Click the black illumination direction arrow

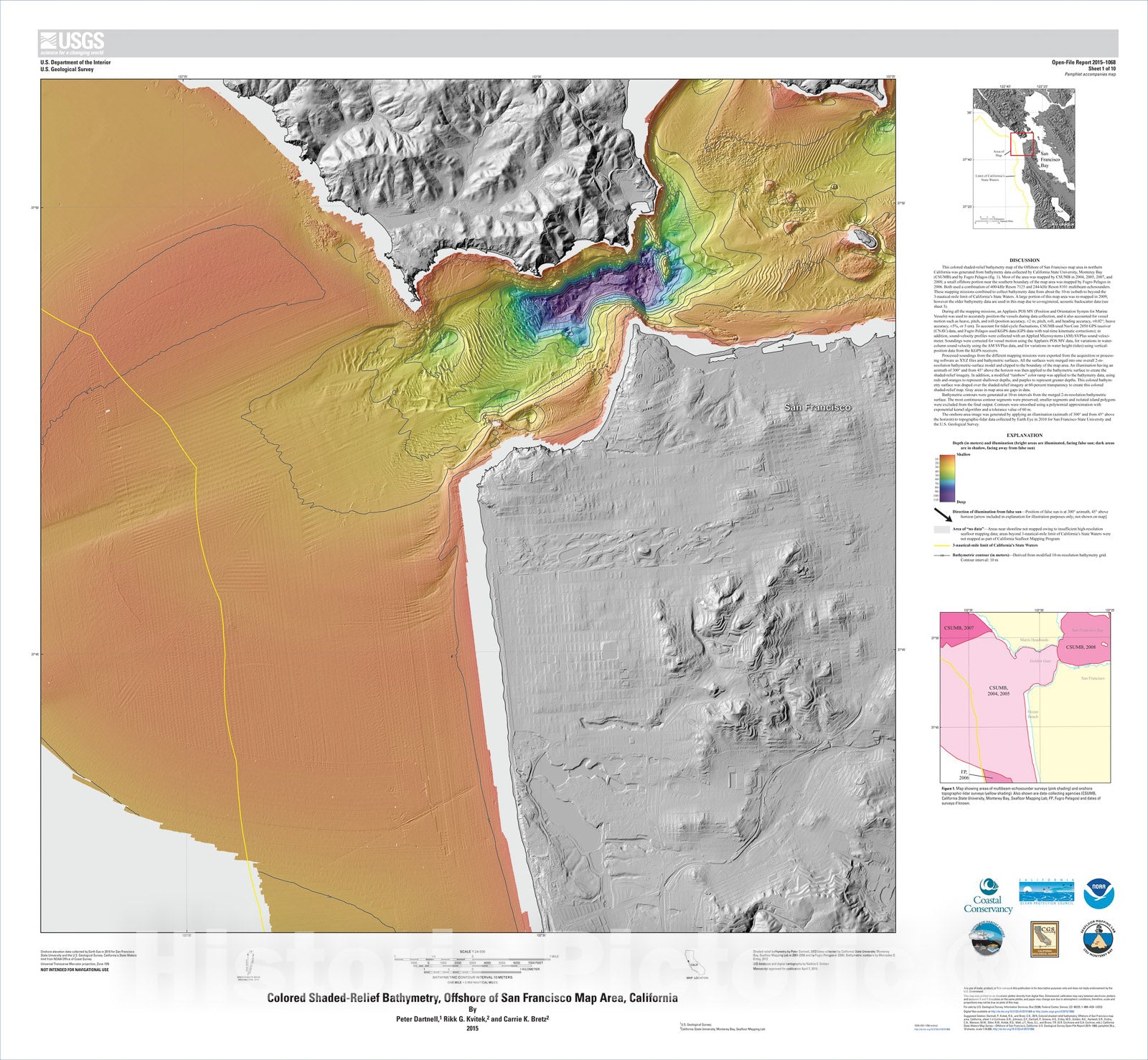pyautogui.click(x=943, y=515)
